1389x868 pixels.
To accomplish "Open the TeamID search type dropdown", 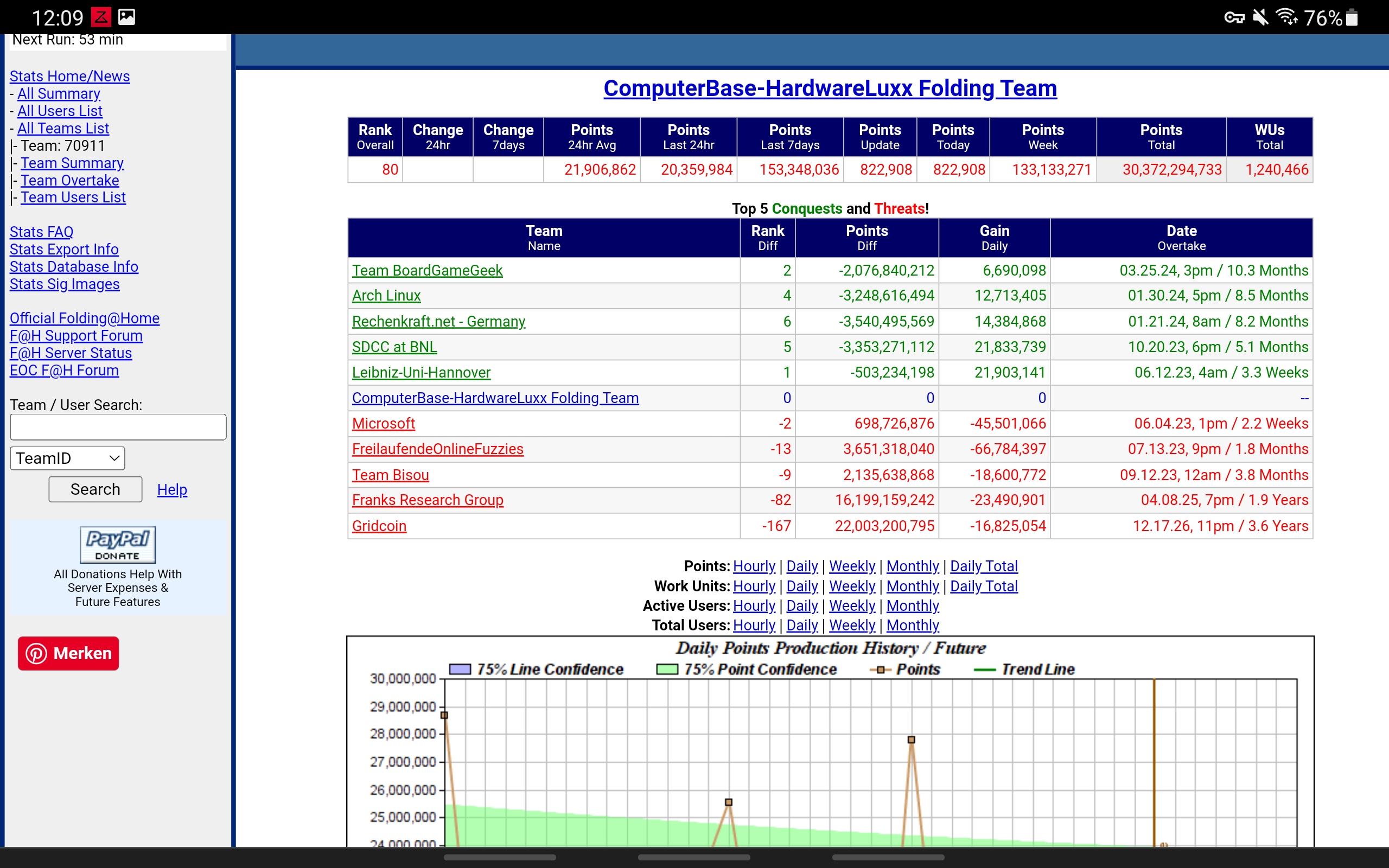I will click(x=67, y=458).
